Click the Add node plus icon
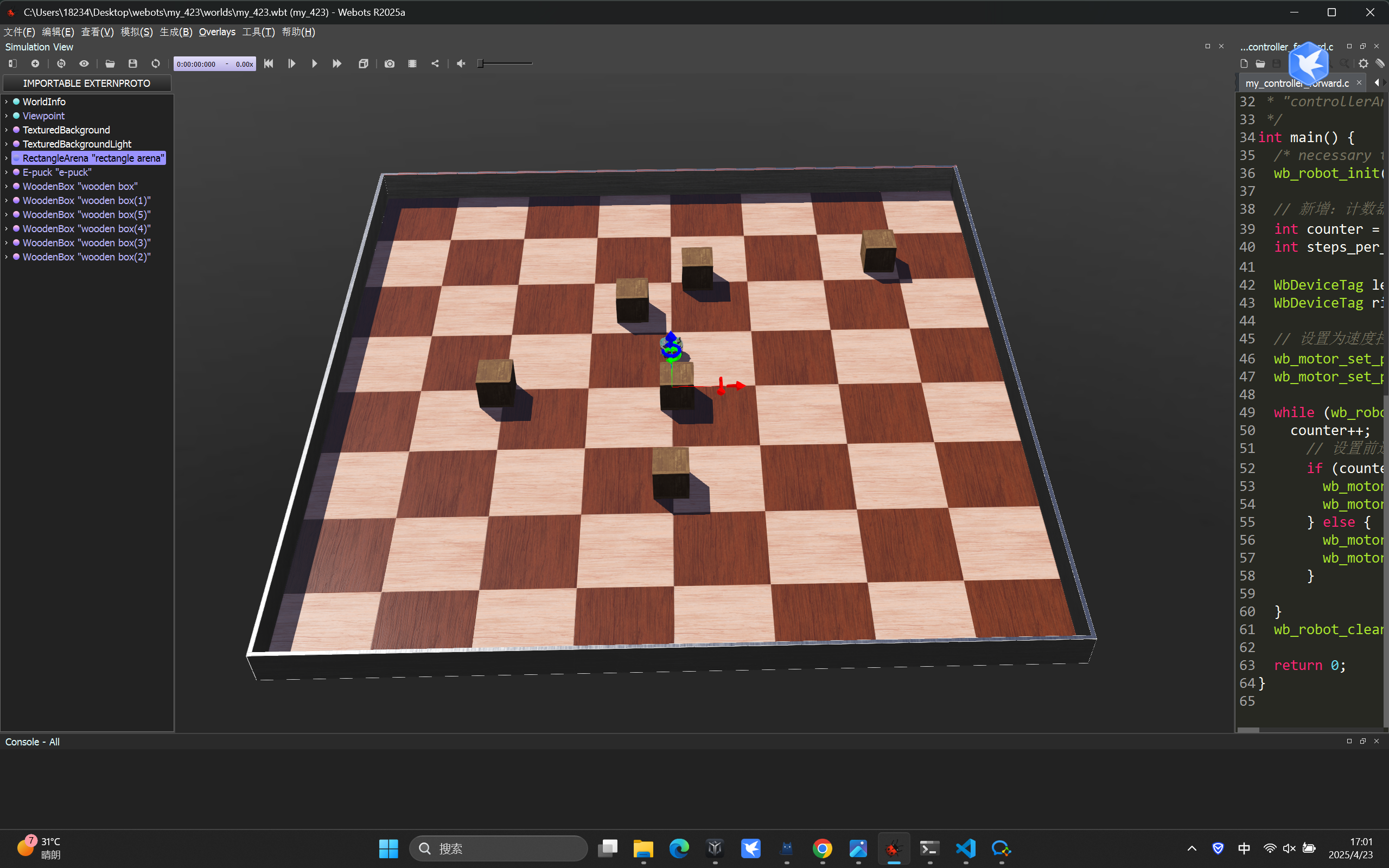 (x=35, y=63)
